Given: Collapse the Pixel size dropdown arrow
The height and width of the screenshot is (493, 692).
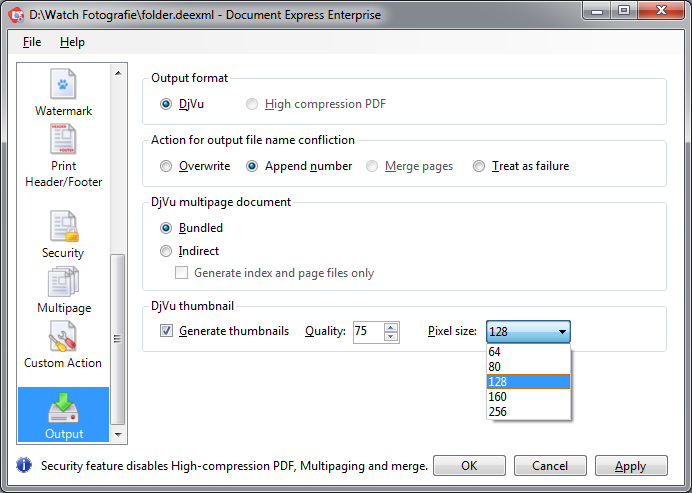Looking at the screenshot, I should [562, 332].
